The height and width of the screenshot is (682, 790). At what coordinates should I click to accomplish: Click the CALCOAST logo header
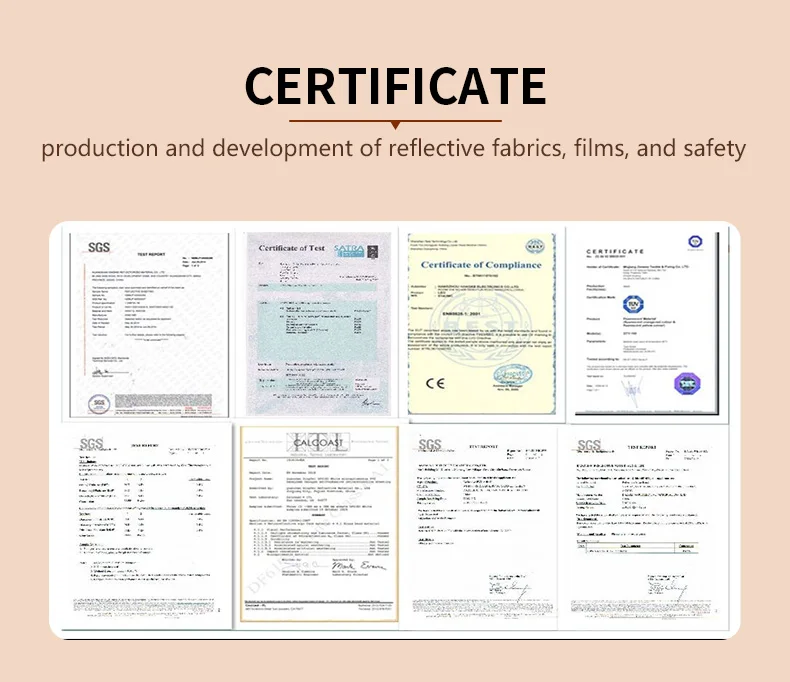(x=318, y=443)
